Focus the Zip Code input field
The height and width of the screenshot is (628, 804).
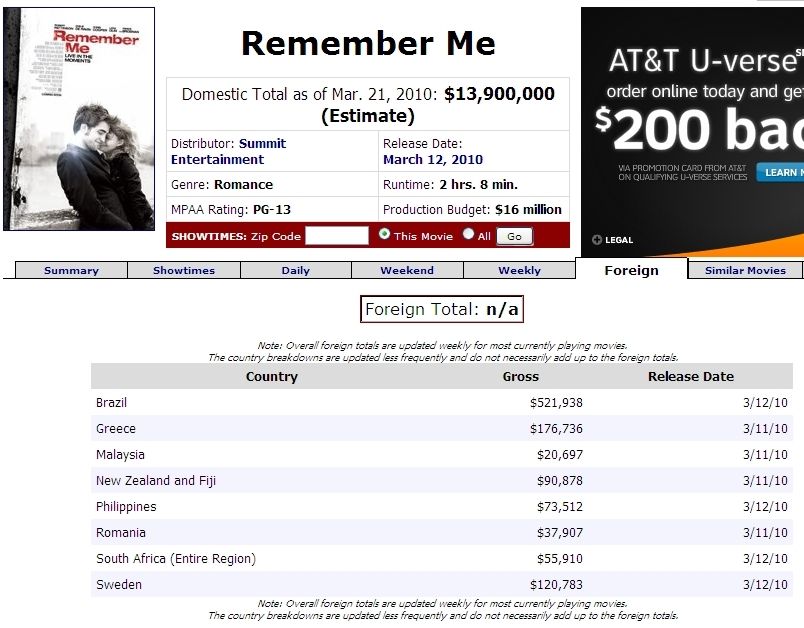click(x=337, y=236)
